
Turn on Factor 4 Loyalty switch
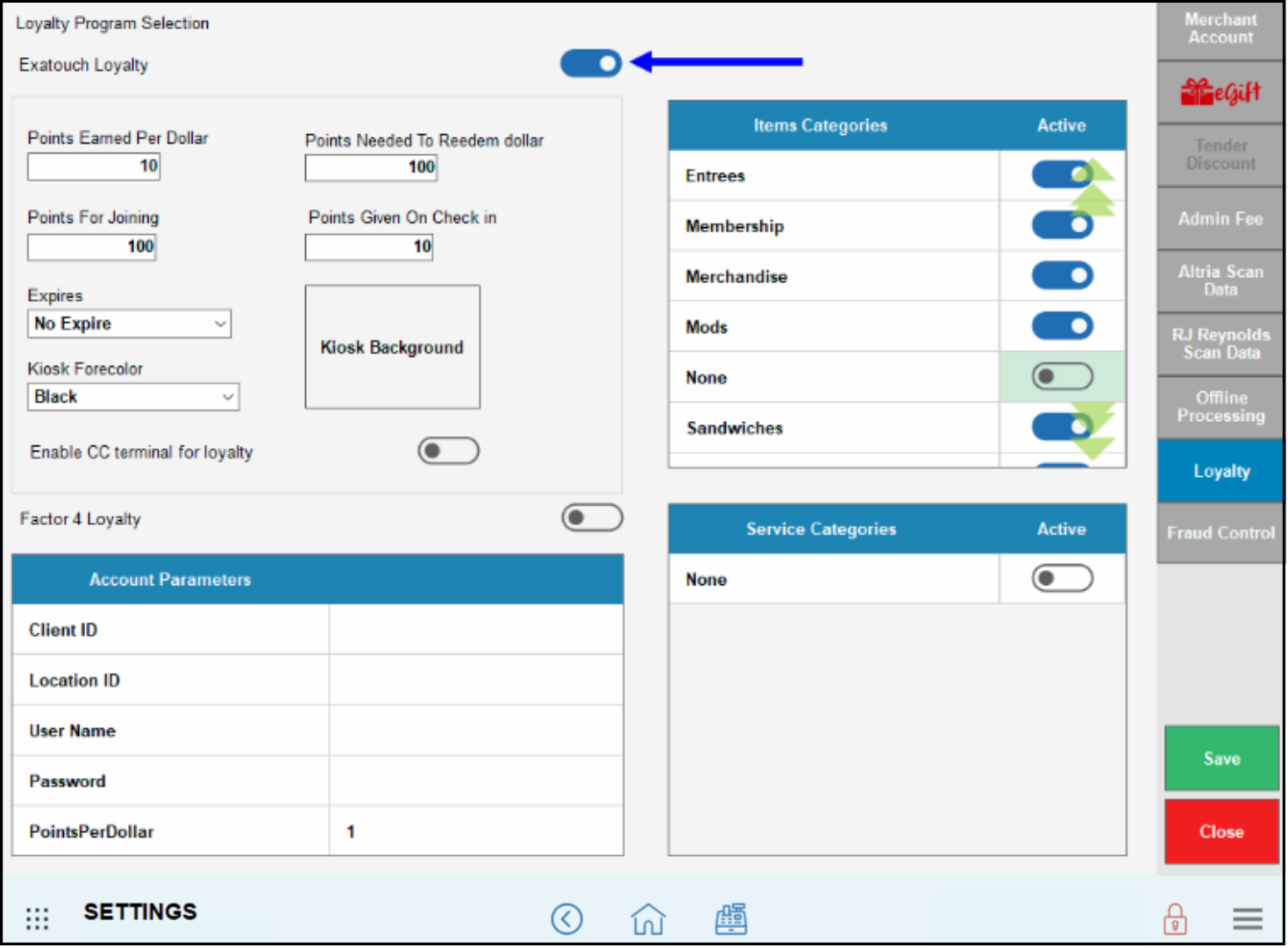(x=592, y=517)
